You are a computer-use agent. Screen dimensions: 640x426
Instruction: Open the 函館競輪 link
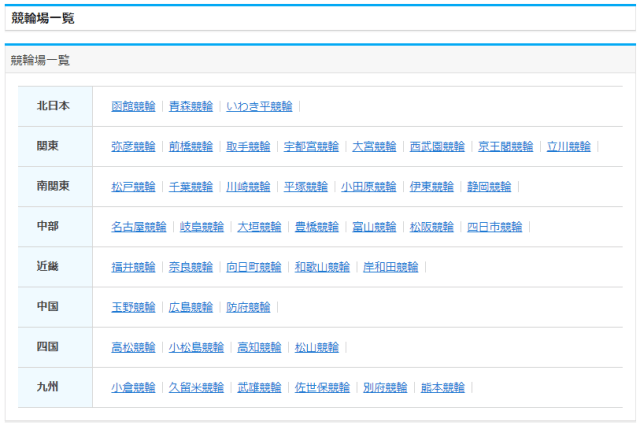pyautogui.click(x=133, y=106)
